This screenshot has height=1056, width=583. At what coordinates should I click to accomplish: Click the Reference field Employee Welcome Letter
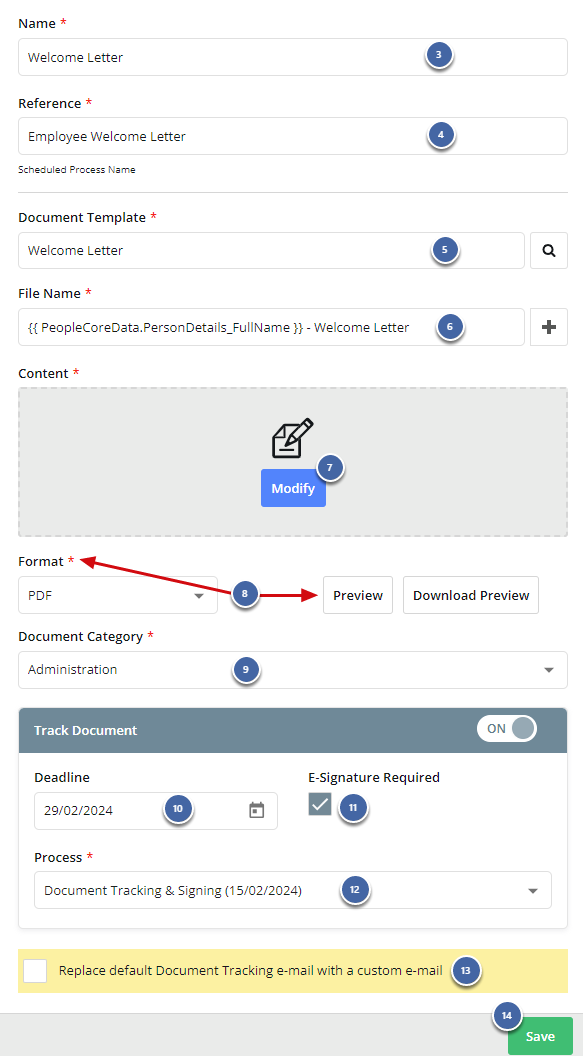tap(293, 136)
